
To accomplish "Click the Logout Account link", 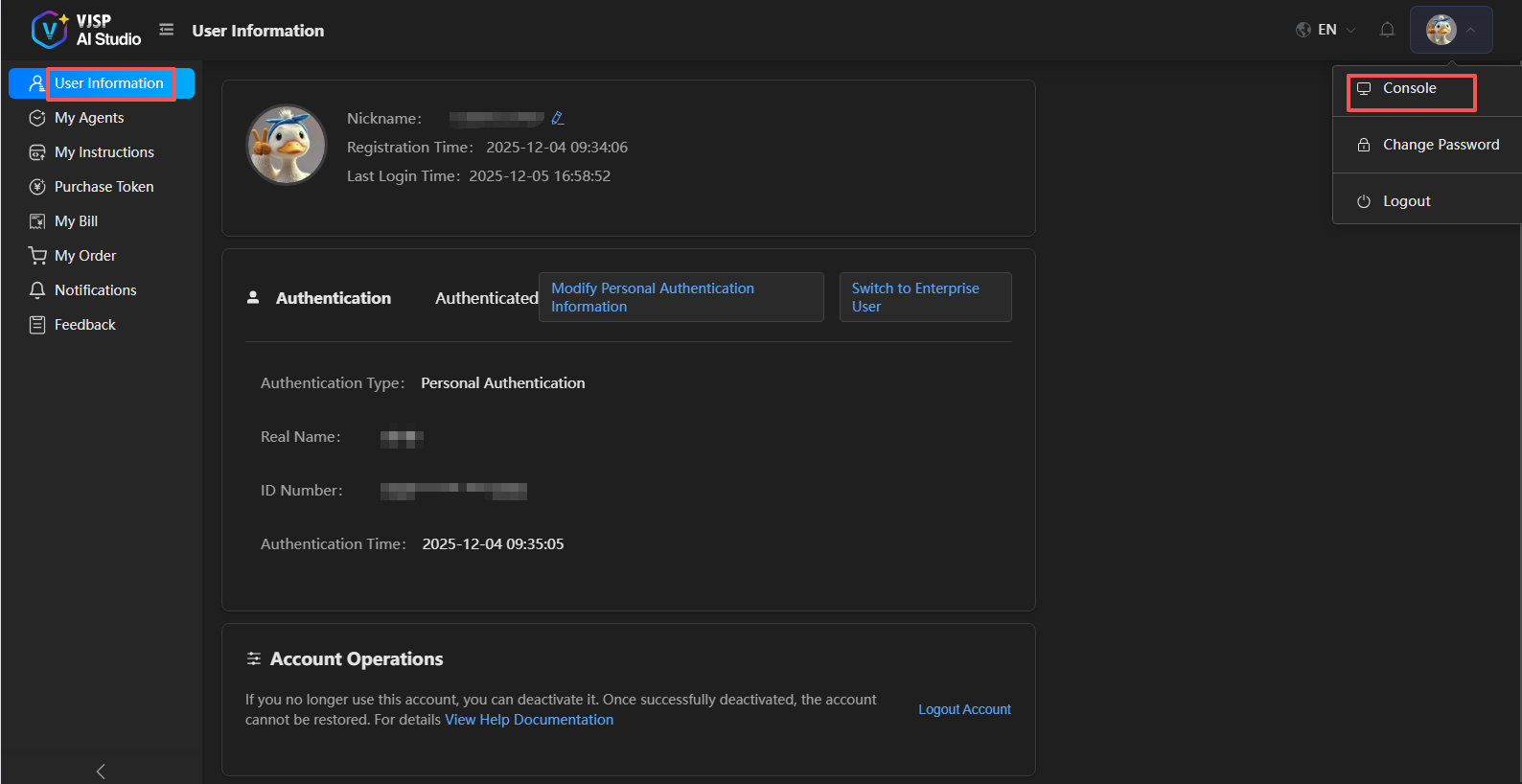I will click(964, 709).
